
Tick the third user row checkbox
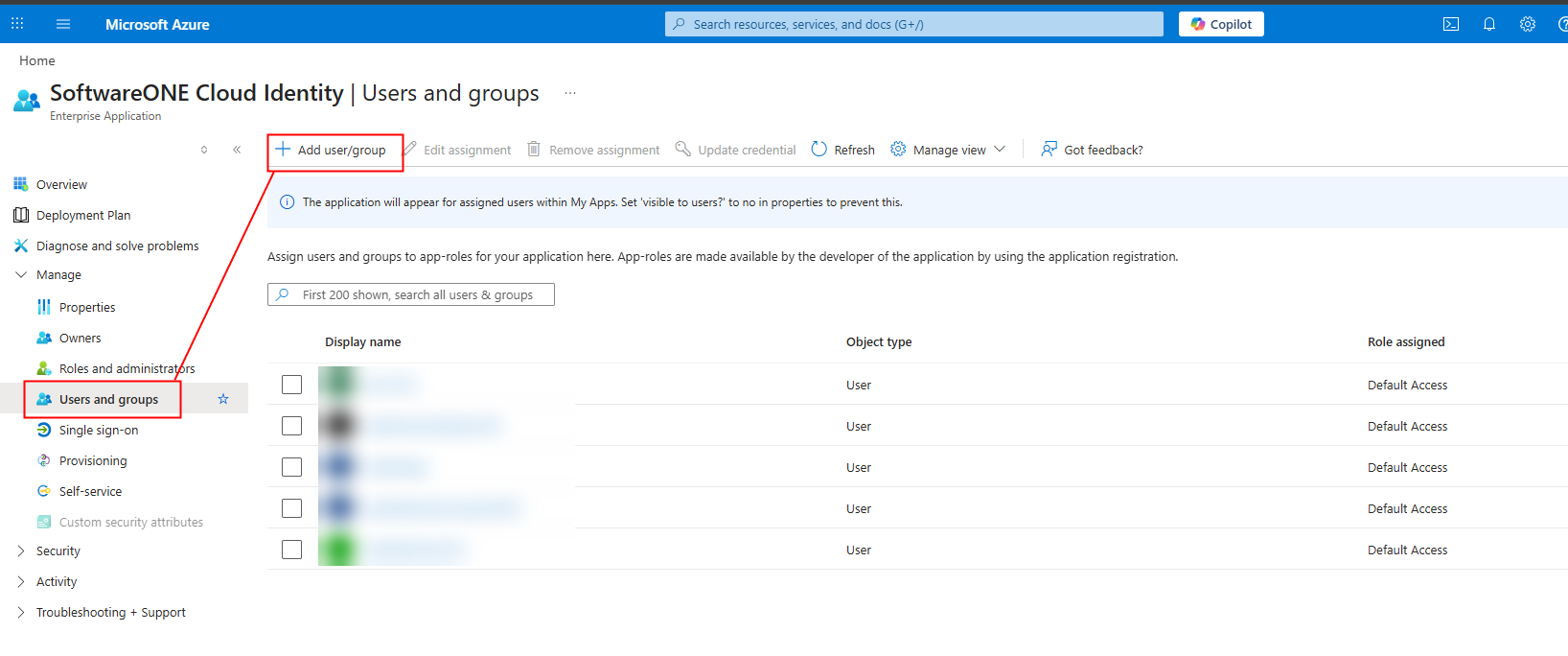[x=292, y=467]
